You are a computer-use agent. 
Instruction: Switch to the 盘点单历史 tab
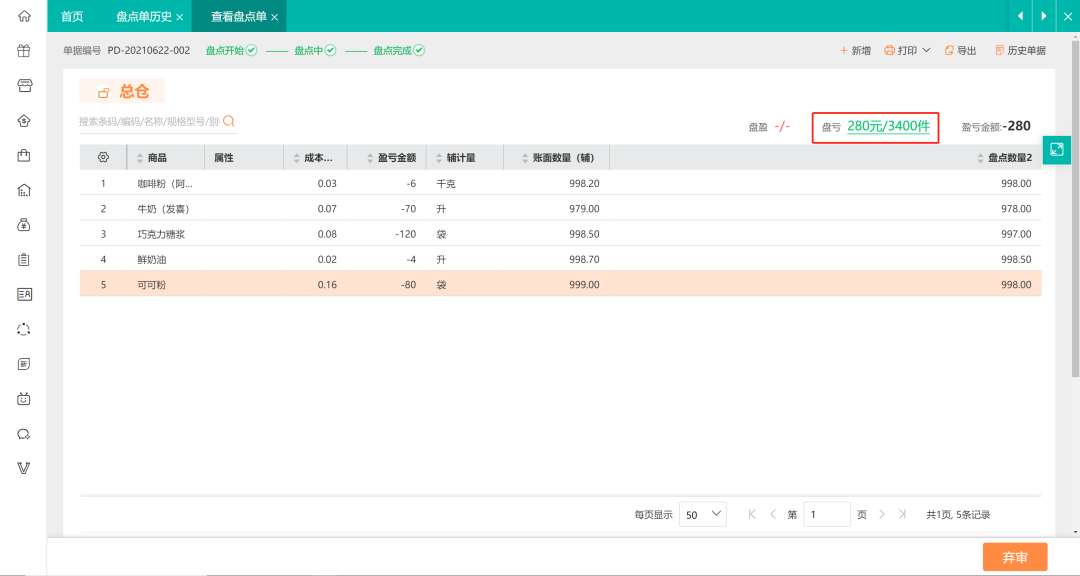pyautogui.click(x=143, y=16)
